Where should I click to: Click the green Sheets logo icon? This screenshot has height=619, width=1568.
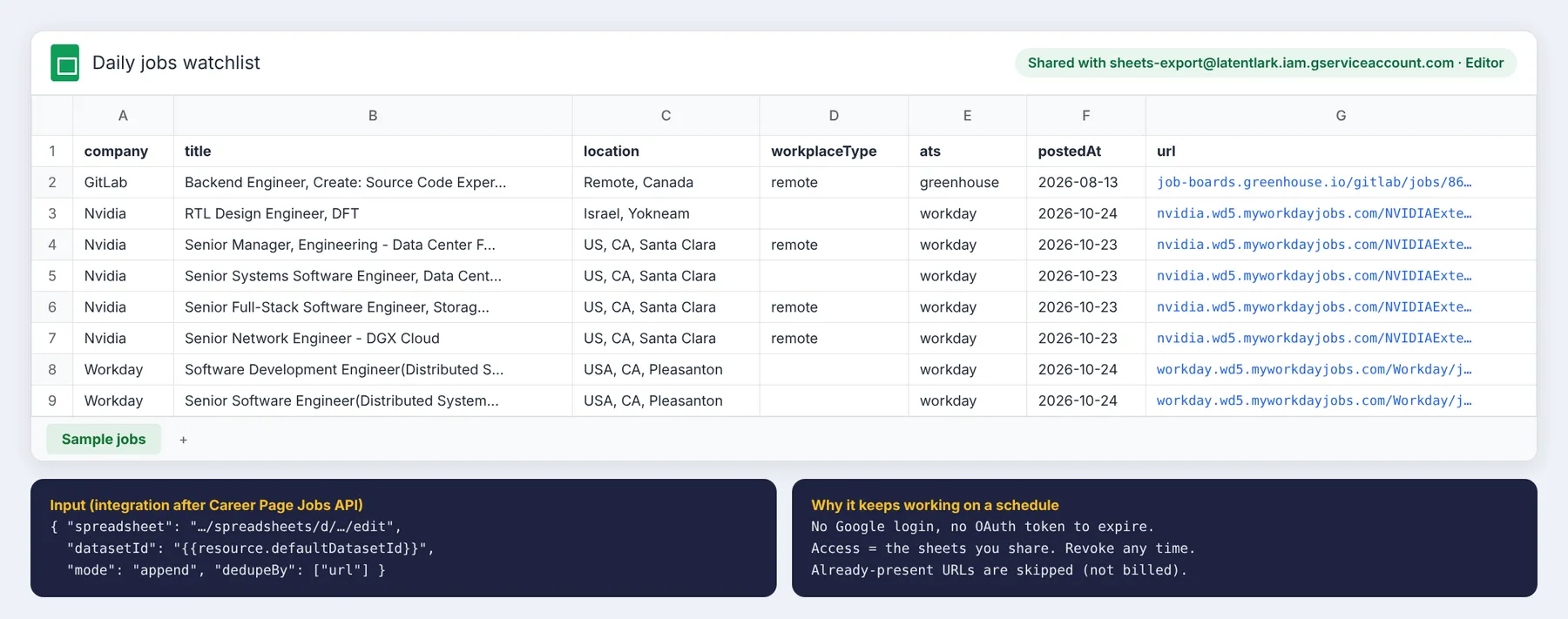coord(64,63)
